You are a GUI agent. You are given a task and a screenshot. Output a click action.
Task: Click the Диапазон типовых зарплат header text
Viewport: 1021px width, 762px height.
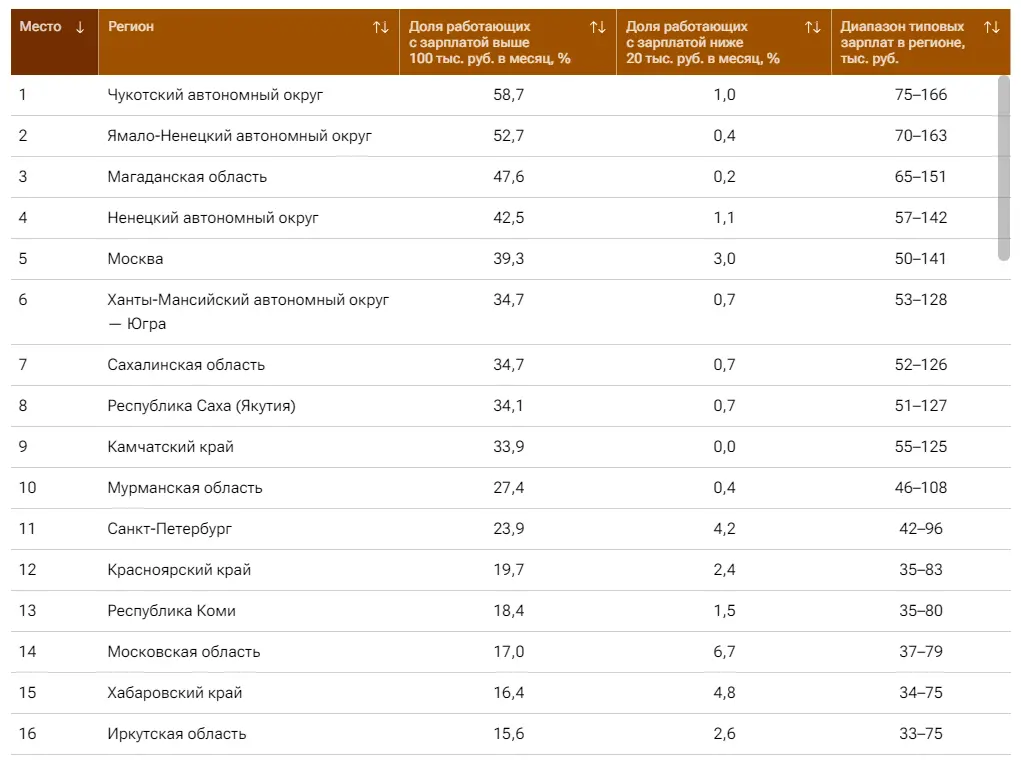point(902,42)
